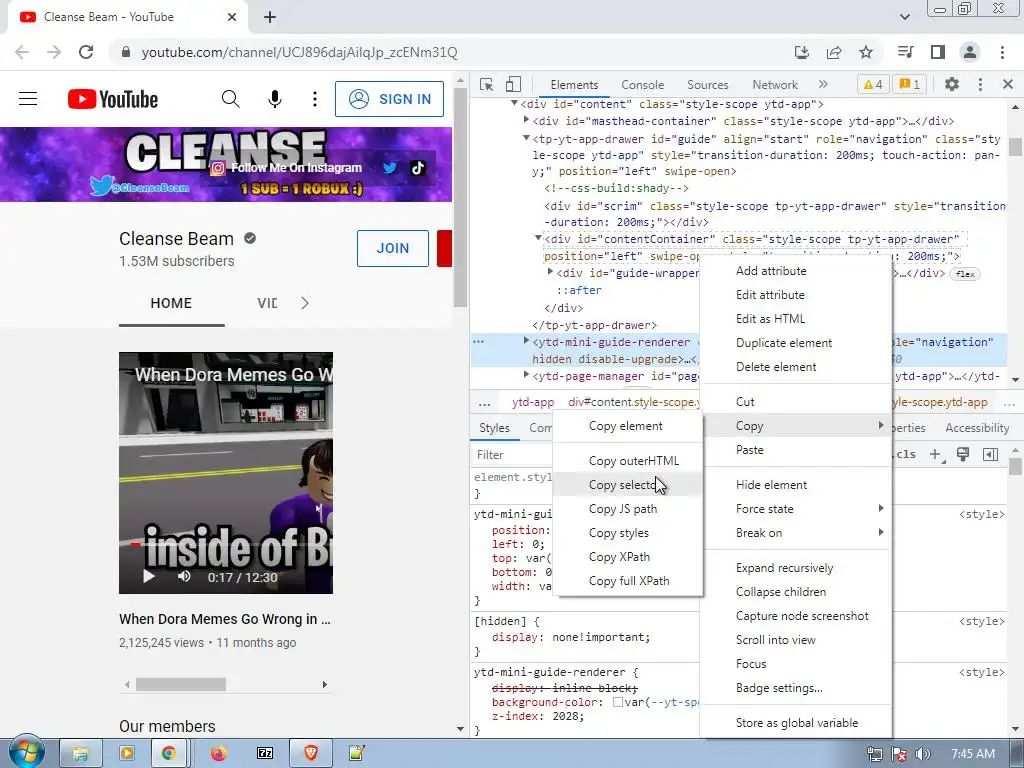The height and width of the screenshot is (768, 1024).
Task: Click the flex badge on guide-wrapper
Action: (x=965, y=274)
